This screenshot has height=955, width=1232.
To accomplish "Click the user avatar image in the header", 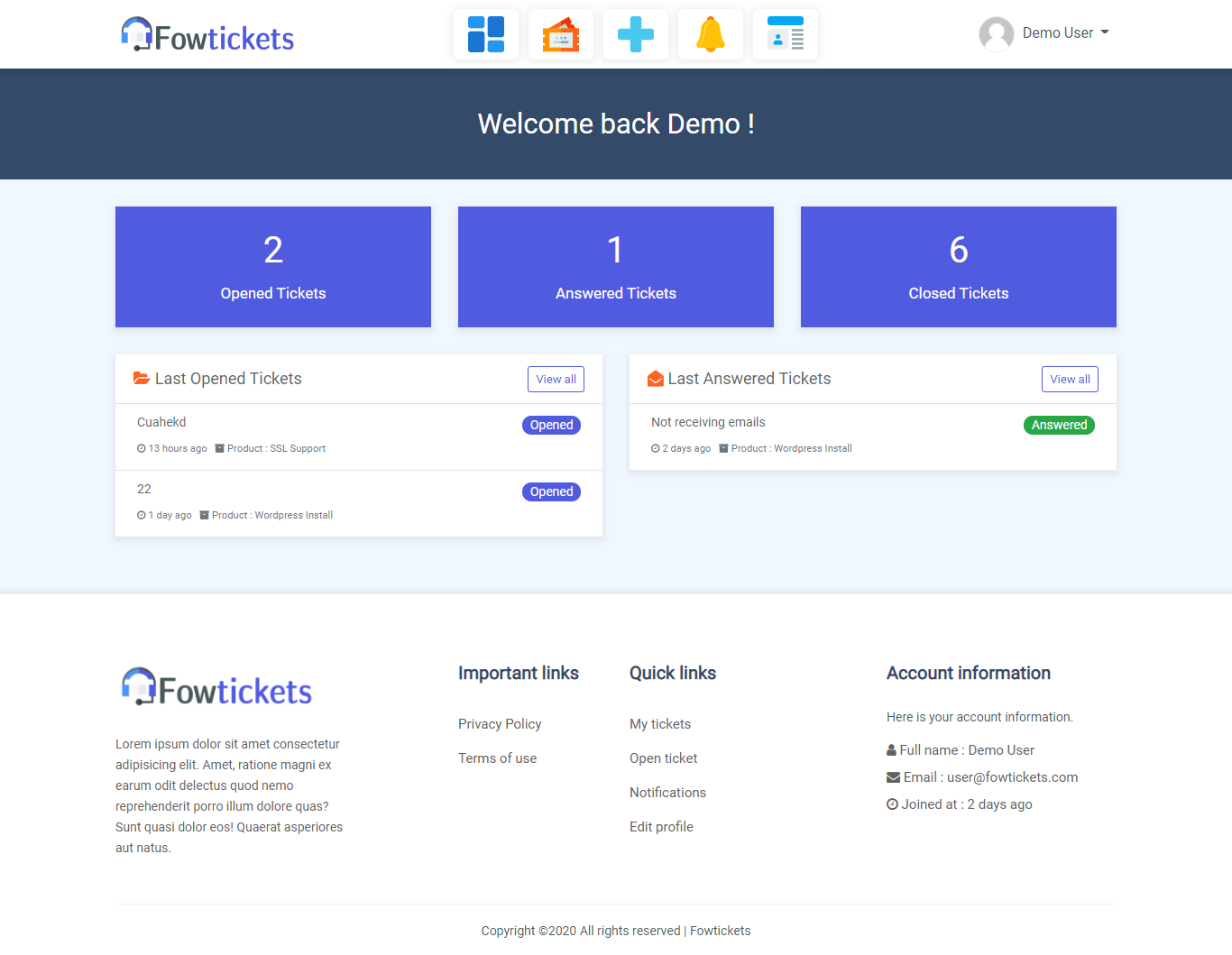I will [996, 33].
